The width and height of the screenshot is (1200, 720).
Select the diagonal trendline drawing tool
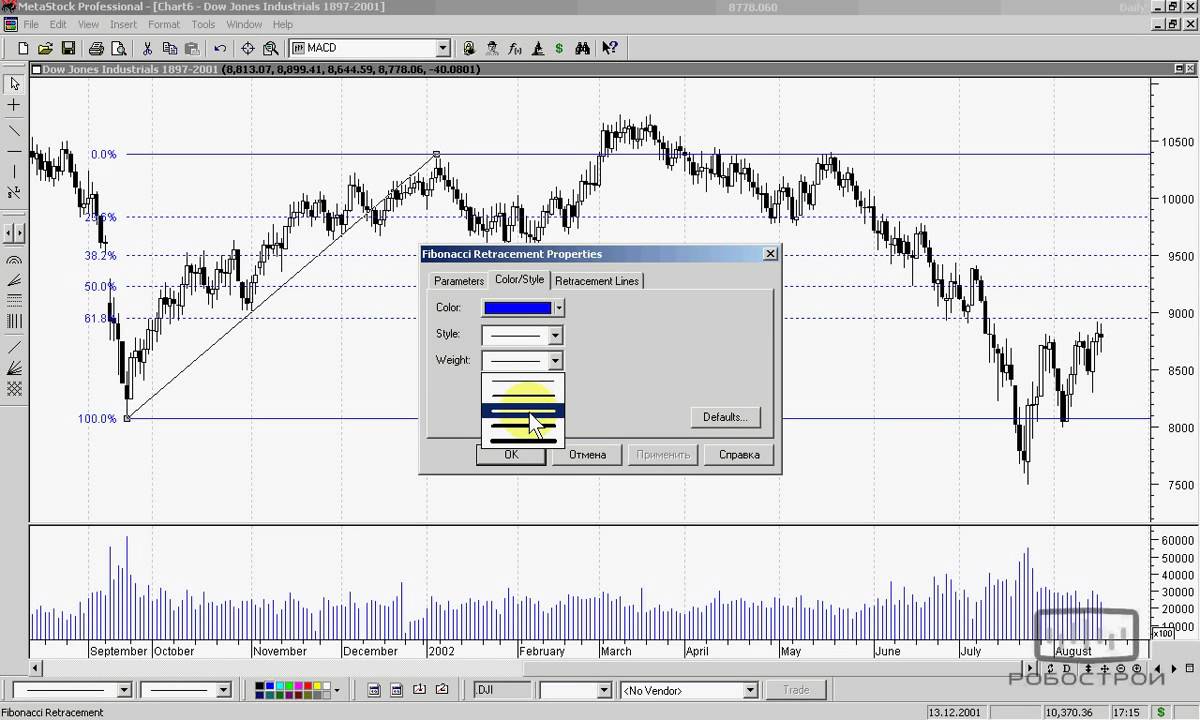(x=14, y=130)
